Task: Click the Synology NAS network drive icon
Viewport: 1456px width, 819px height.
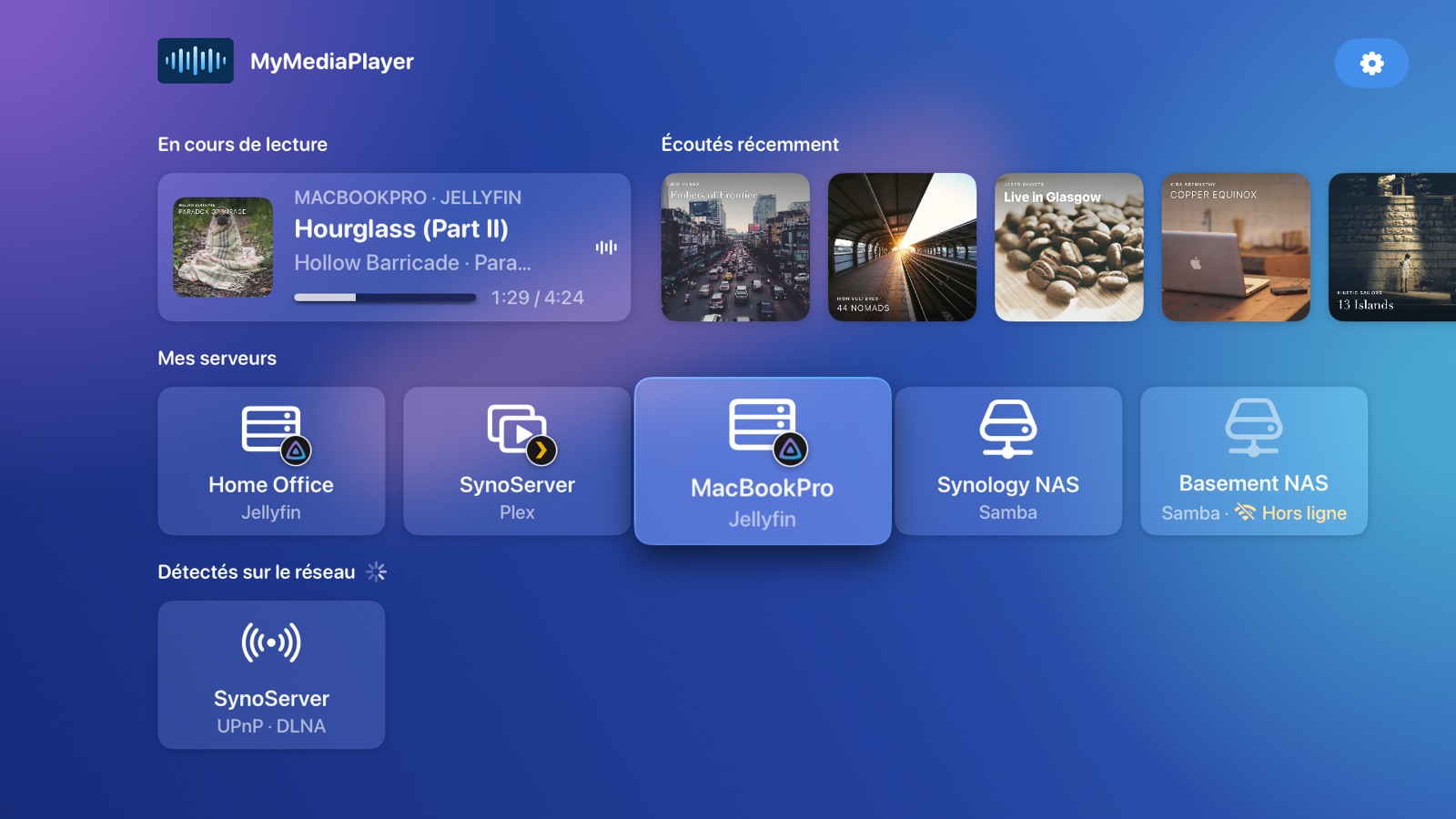Action: [1008, 429]
